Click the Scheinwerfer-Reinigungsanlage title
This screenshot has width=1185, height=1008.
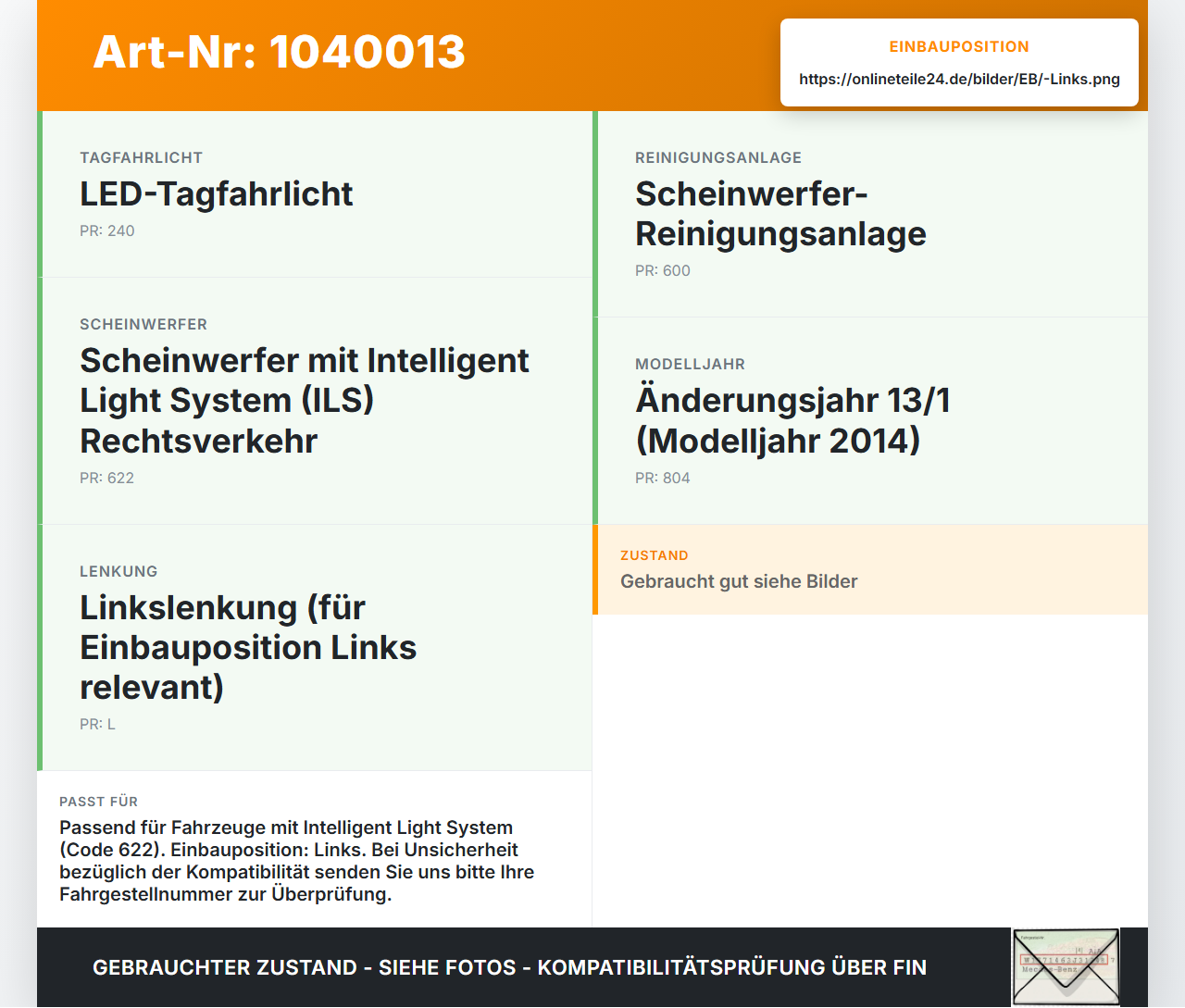(x=780, y=214)
